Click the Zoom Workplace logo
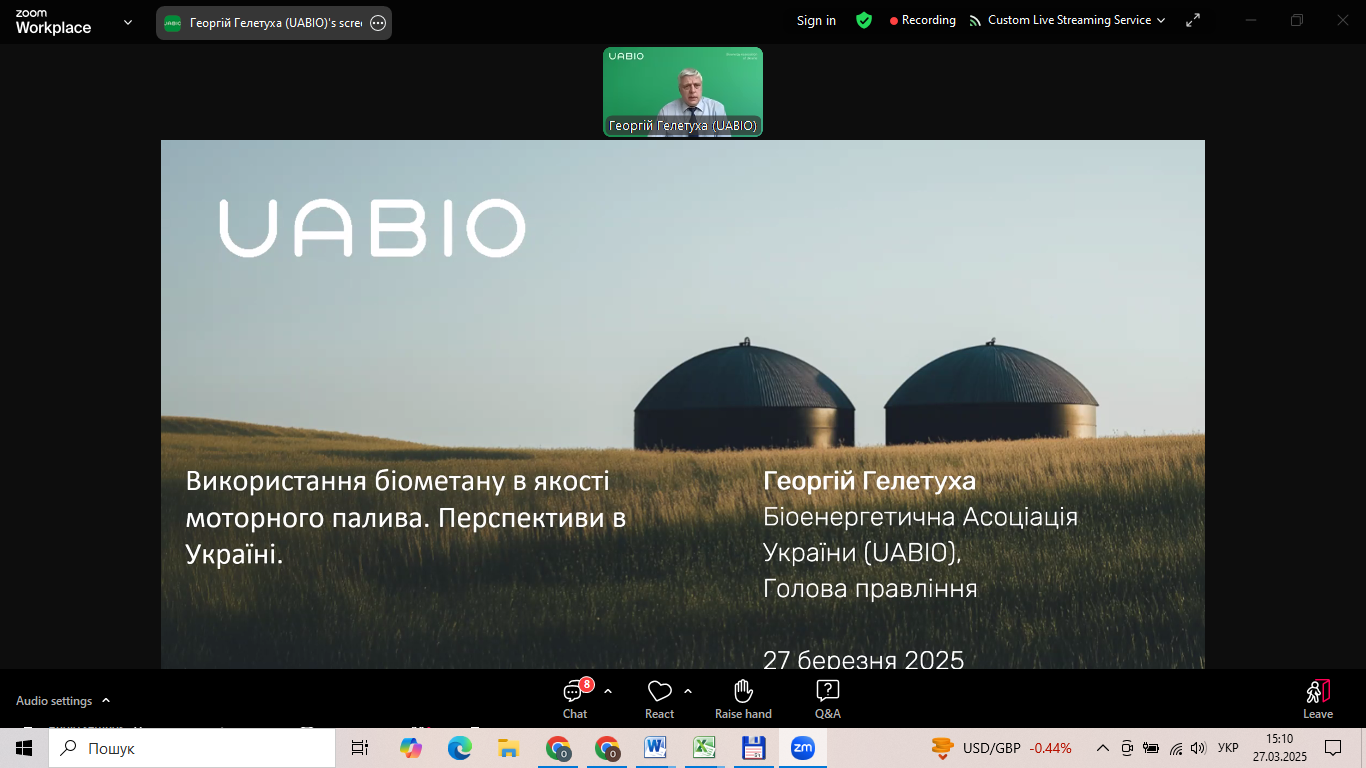This screenshot has width=1366, height=768. point(53,22)
